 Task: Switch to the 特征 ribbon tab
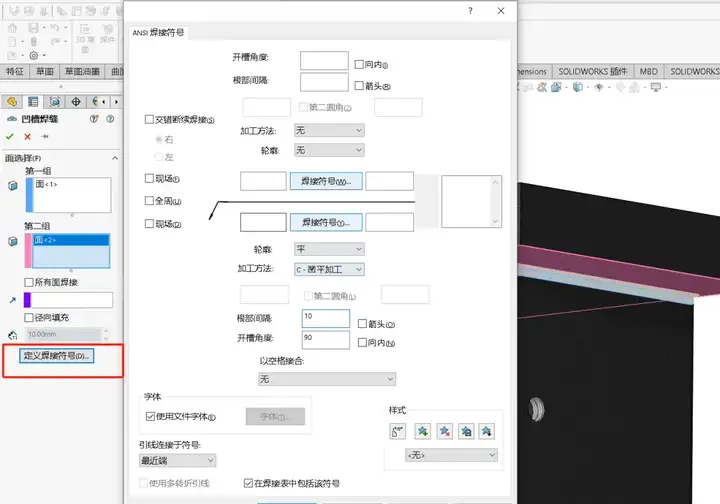click(x=15, y=72)
